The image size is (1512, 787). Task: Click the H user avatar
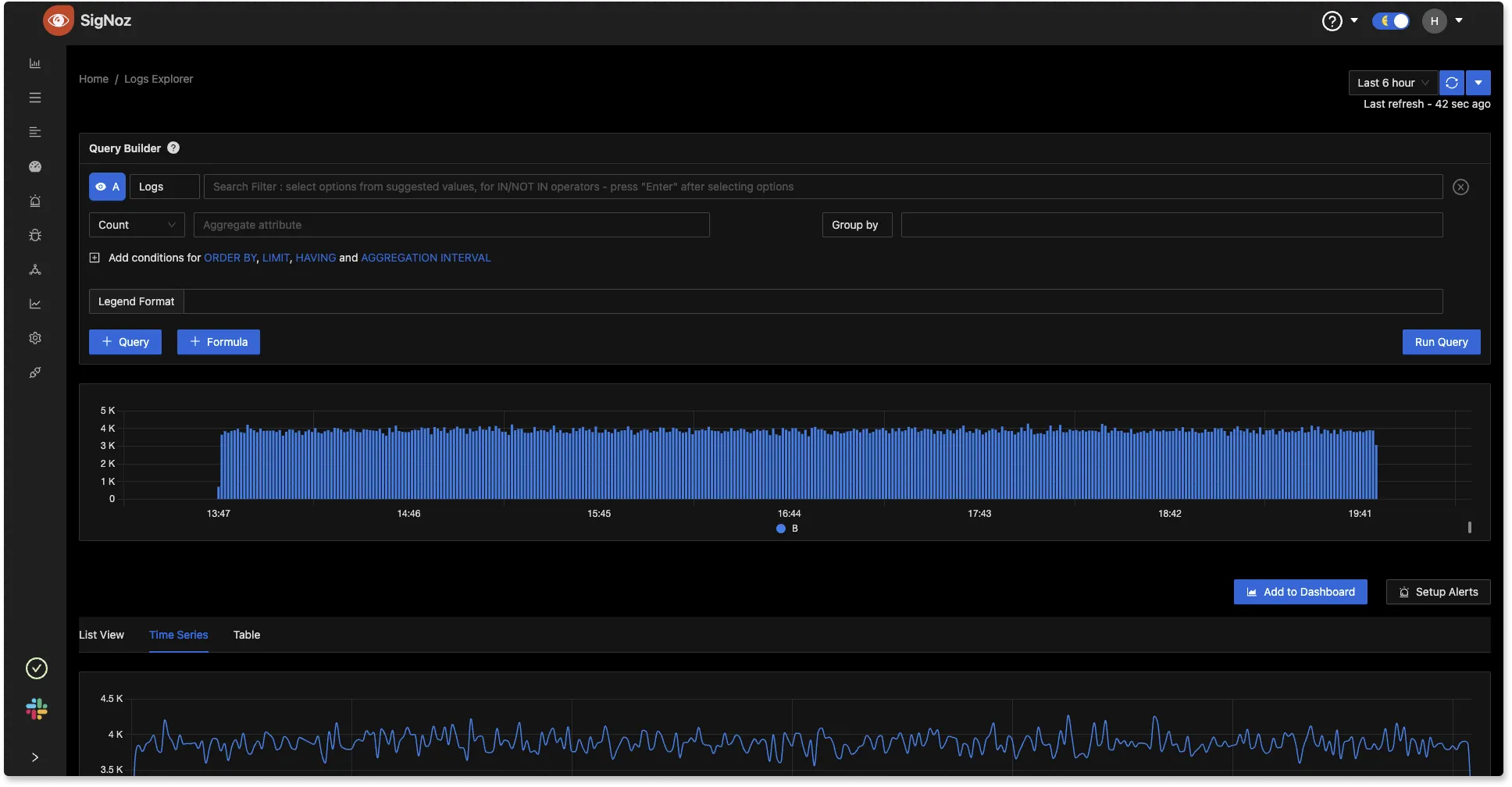(1435, 21)
